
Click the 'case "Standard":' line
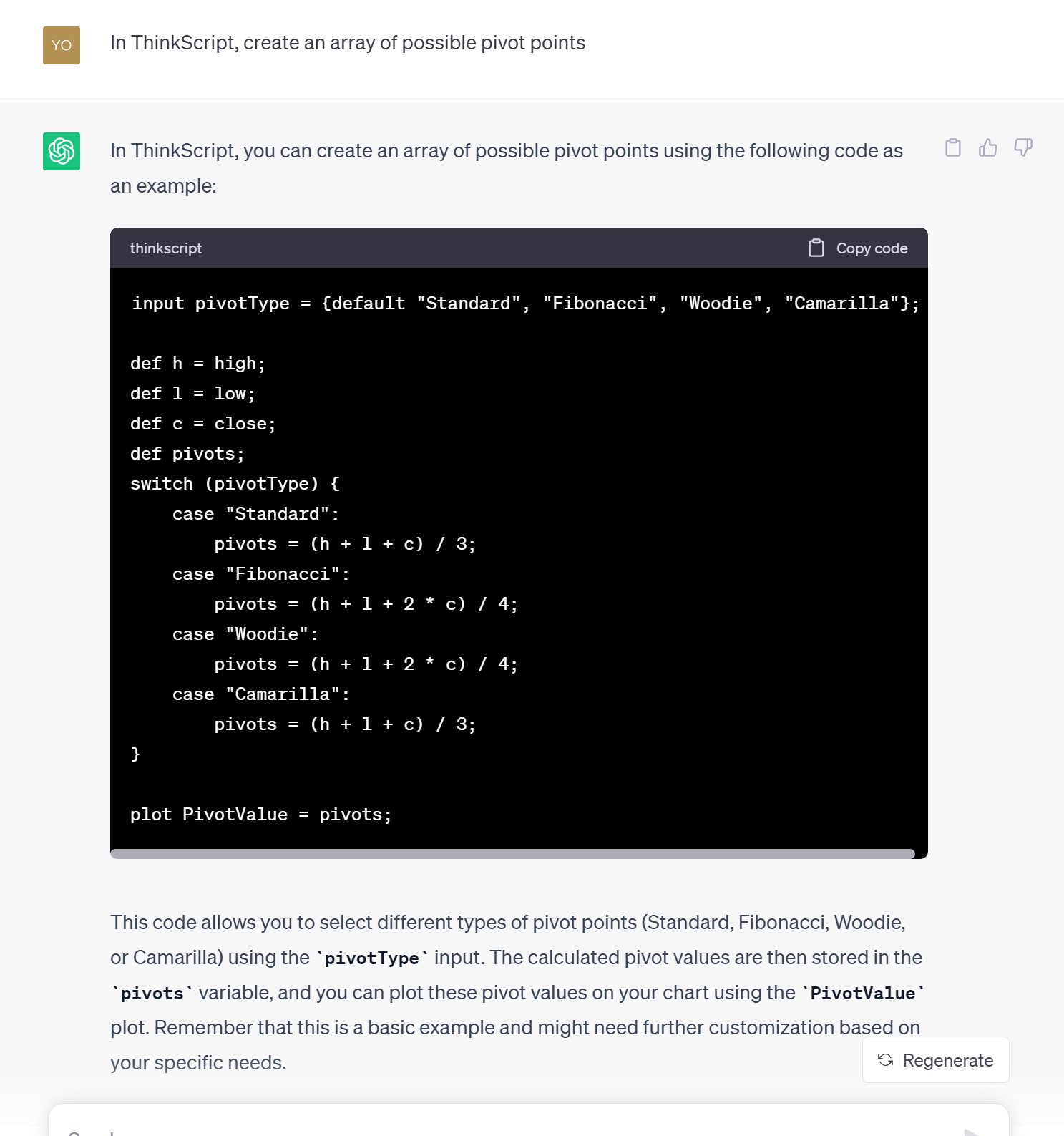255,514
